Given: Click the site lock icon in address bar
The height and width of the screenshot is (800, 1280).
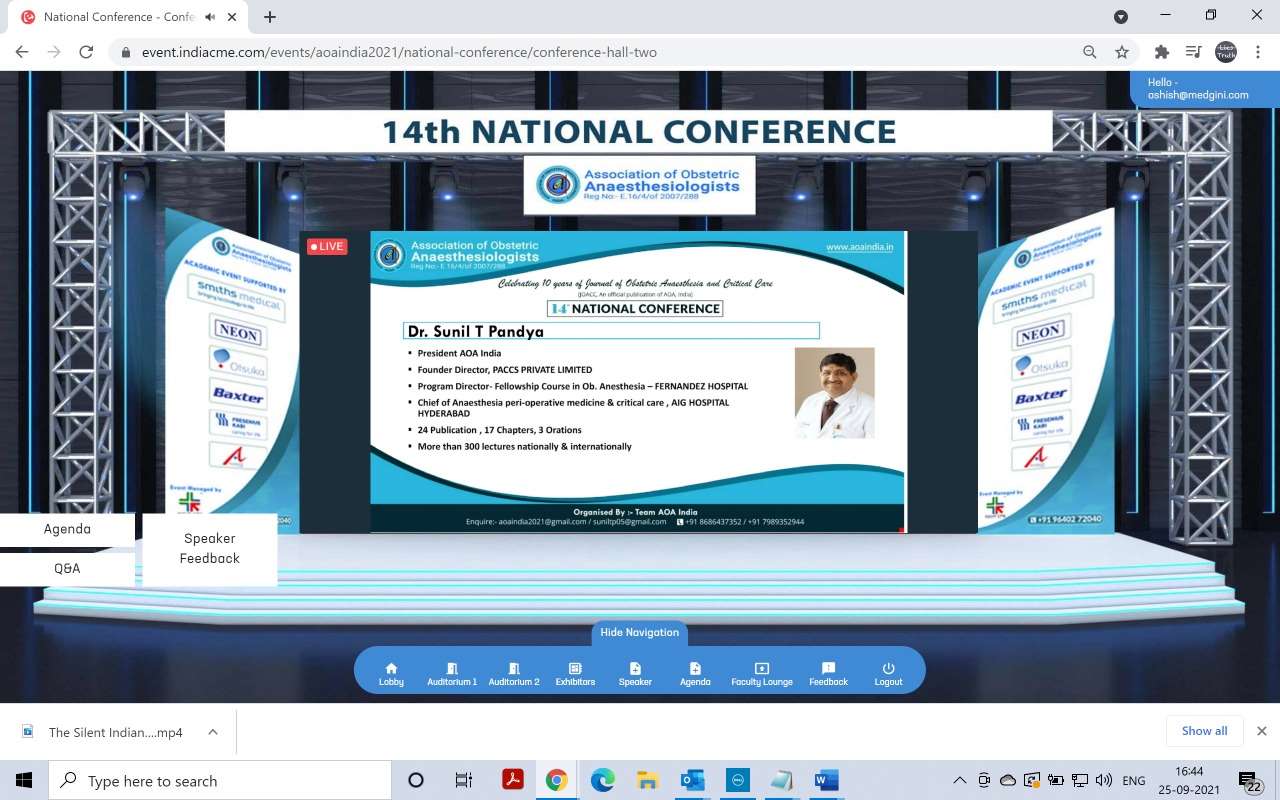Looking at the screenshot, I should click(x=126, y=52).
